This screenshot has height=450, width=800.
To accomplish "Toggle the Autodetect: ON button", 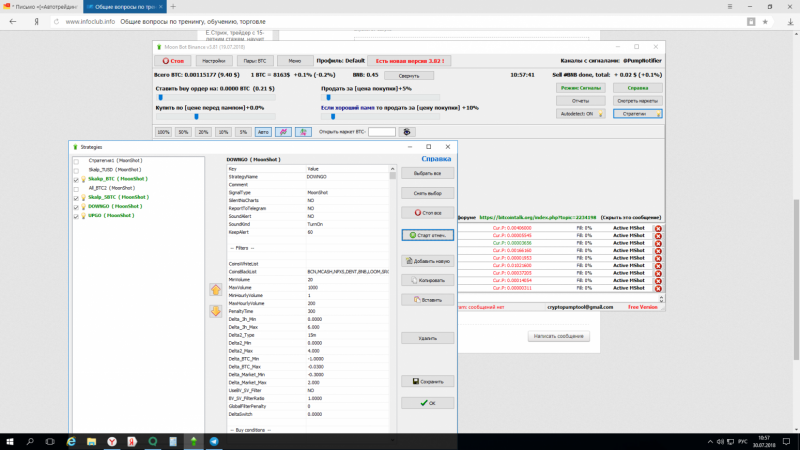I will click(581, 114).
